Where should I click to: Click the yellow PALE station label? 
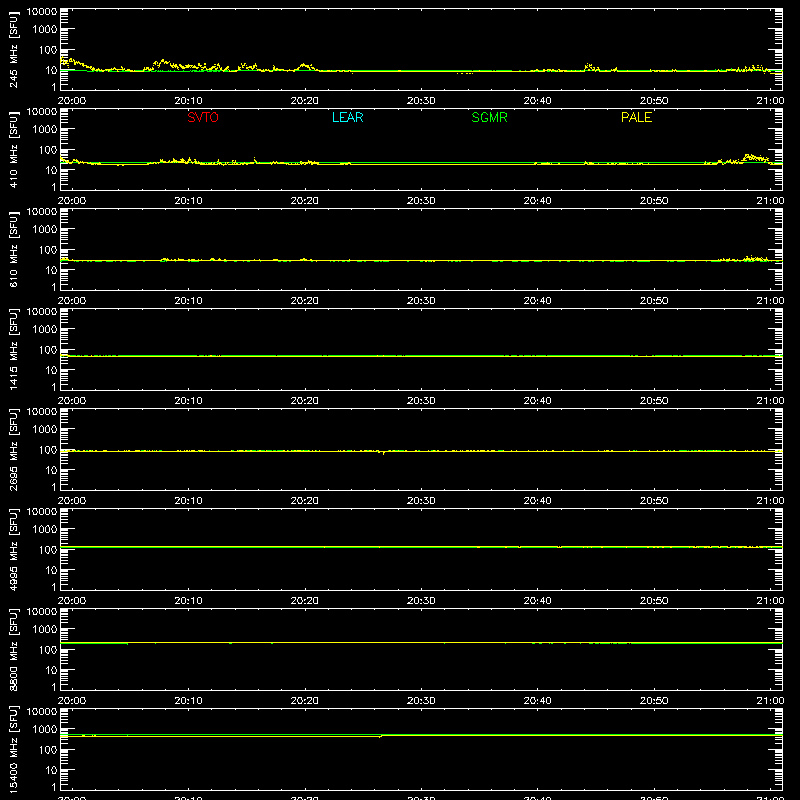pyautogui.click(x=636, y=117)
